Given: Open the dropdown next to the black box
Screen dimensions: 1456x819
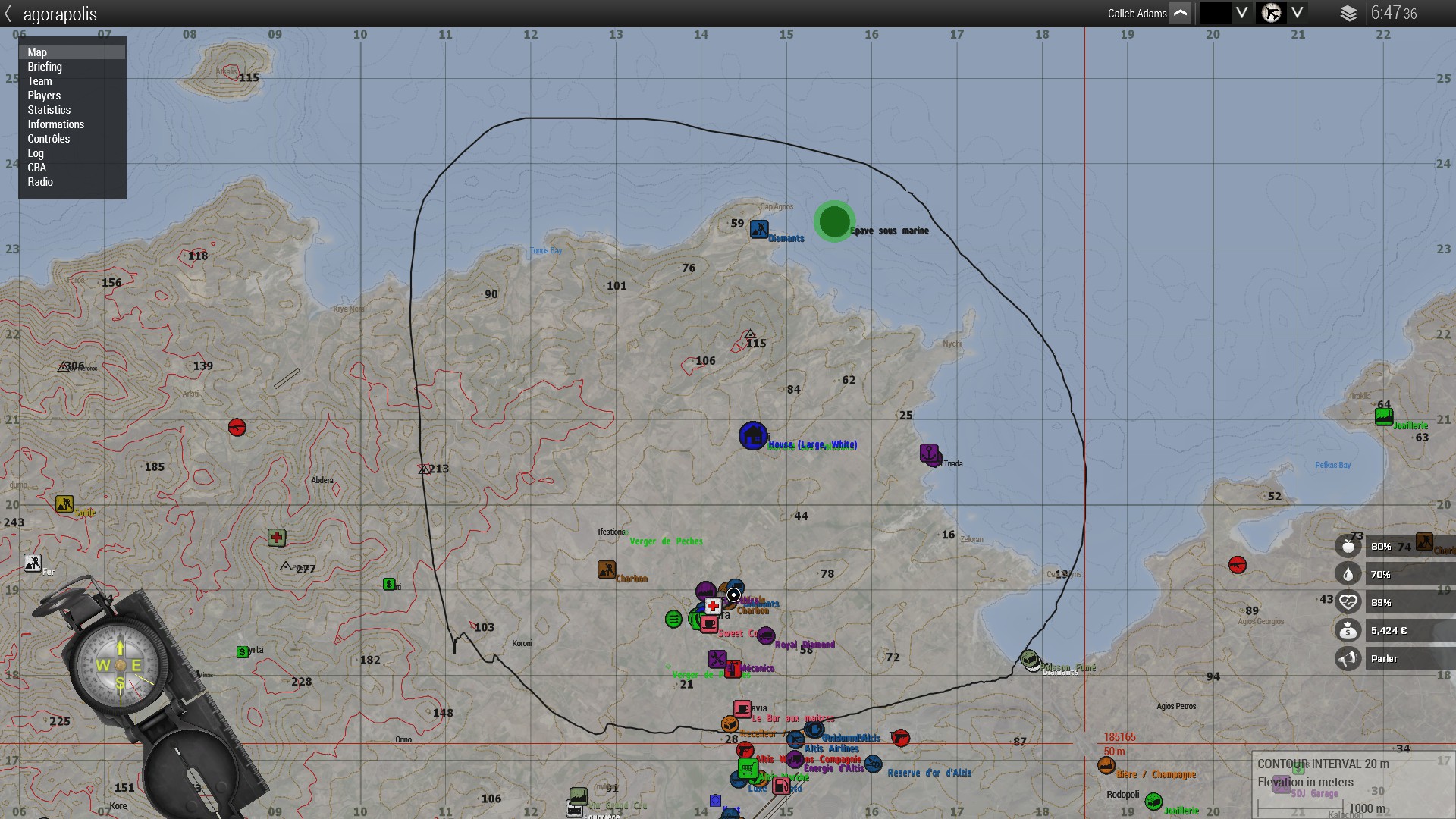Looking at the screenshot, I should [1241, 13].
